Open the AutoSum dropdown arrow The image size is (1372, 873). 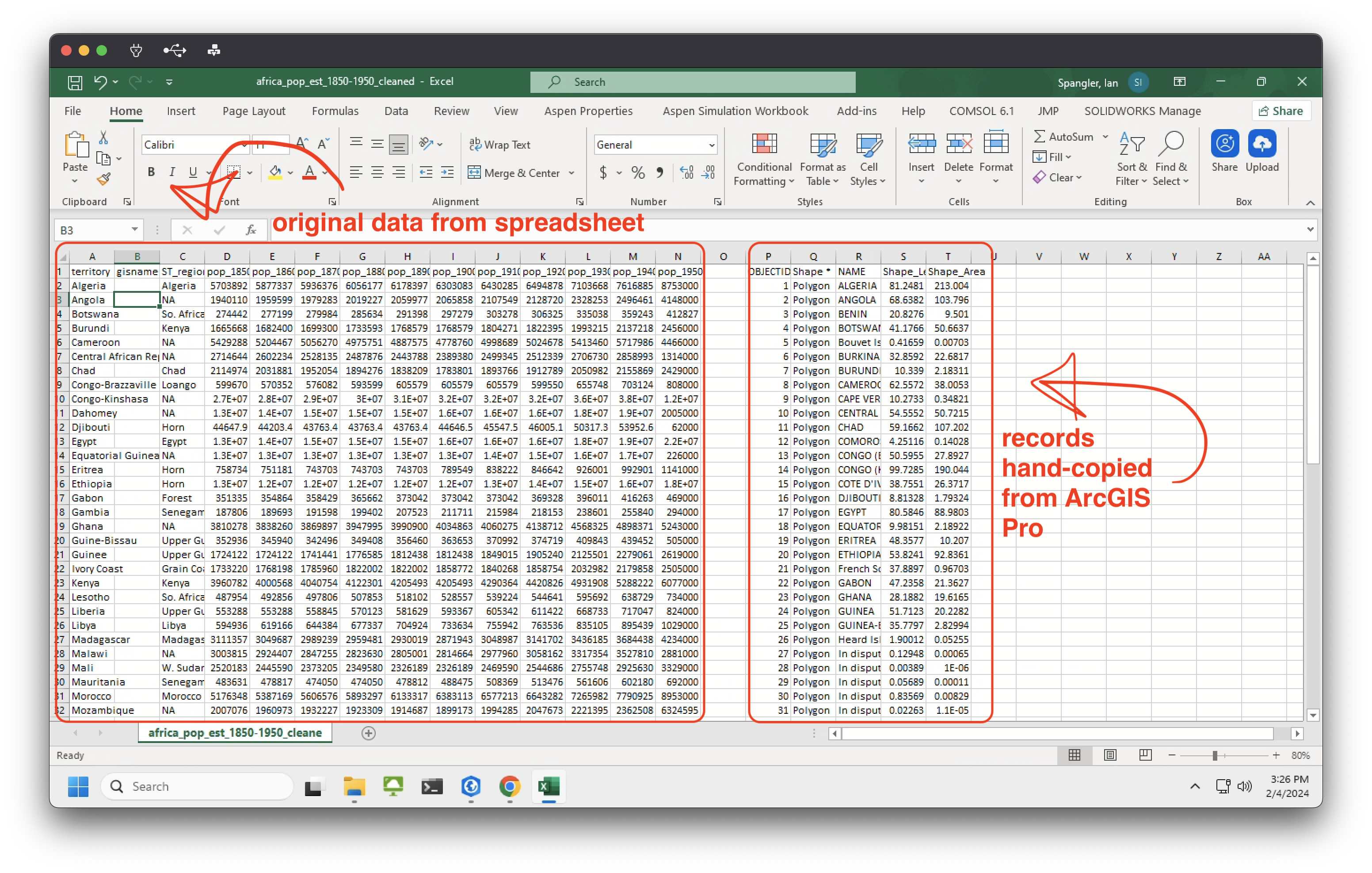[1105, 137]
